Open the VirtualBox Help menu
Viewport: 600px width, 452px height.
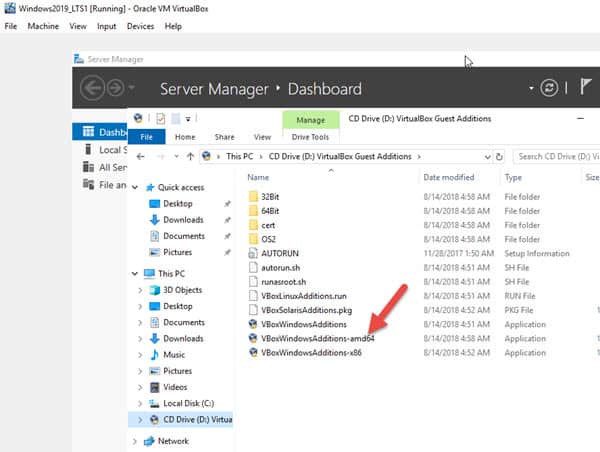click(173, 26)
